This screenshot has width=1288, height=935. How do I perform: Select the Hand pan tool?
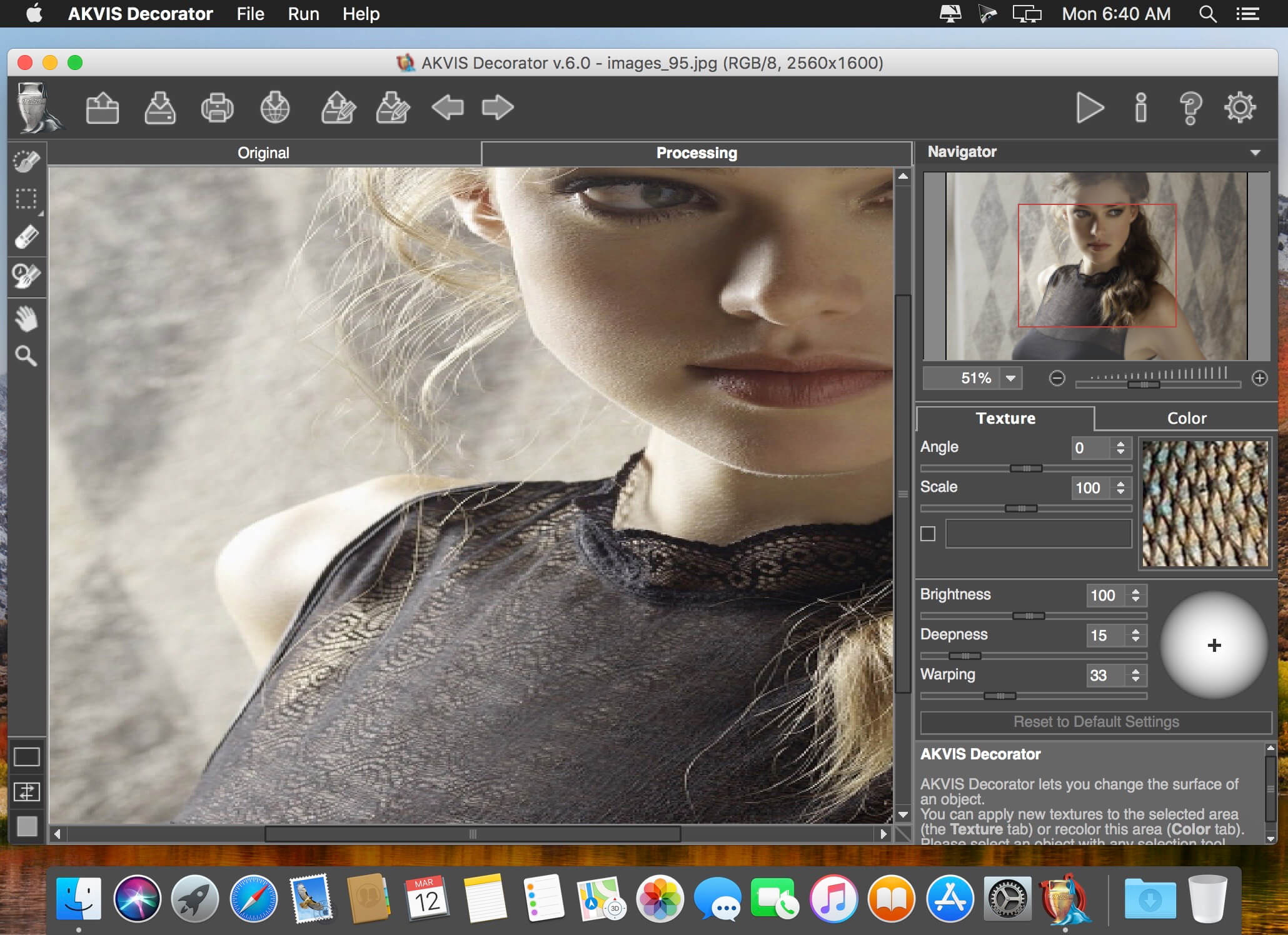[x=26, y=319]
